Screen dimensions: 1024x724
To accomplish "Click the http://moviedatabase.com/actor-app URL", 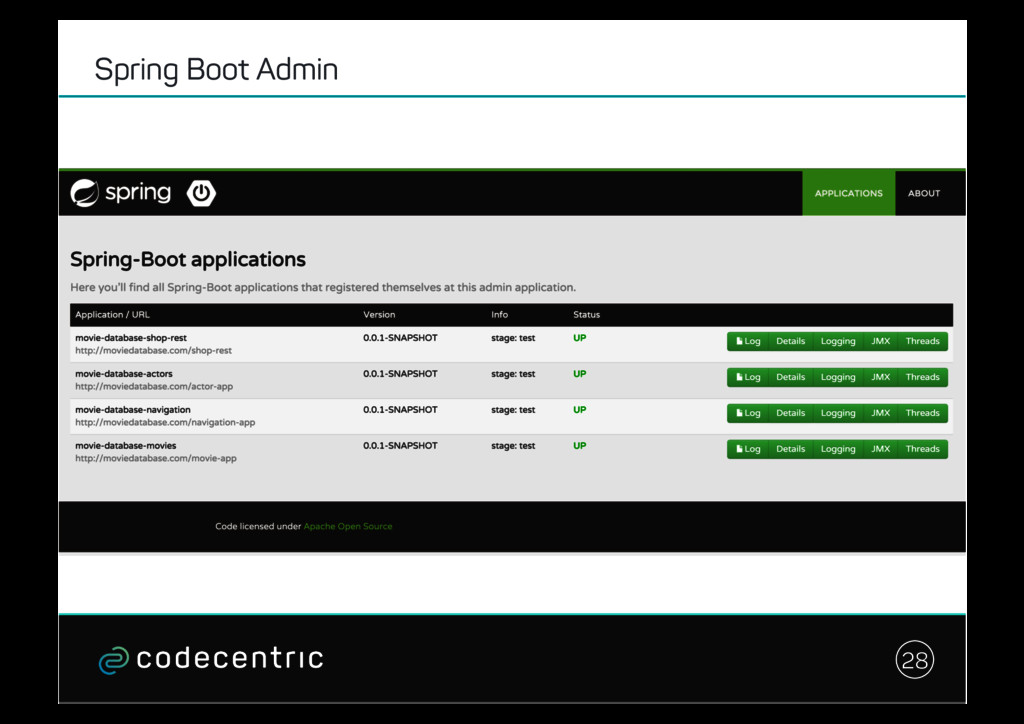I will tap(154, 386).
